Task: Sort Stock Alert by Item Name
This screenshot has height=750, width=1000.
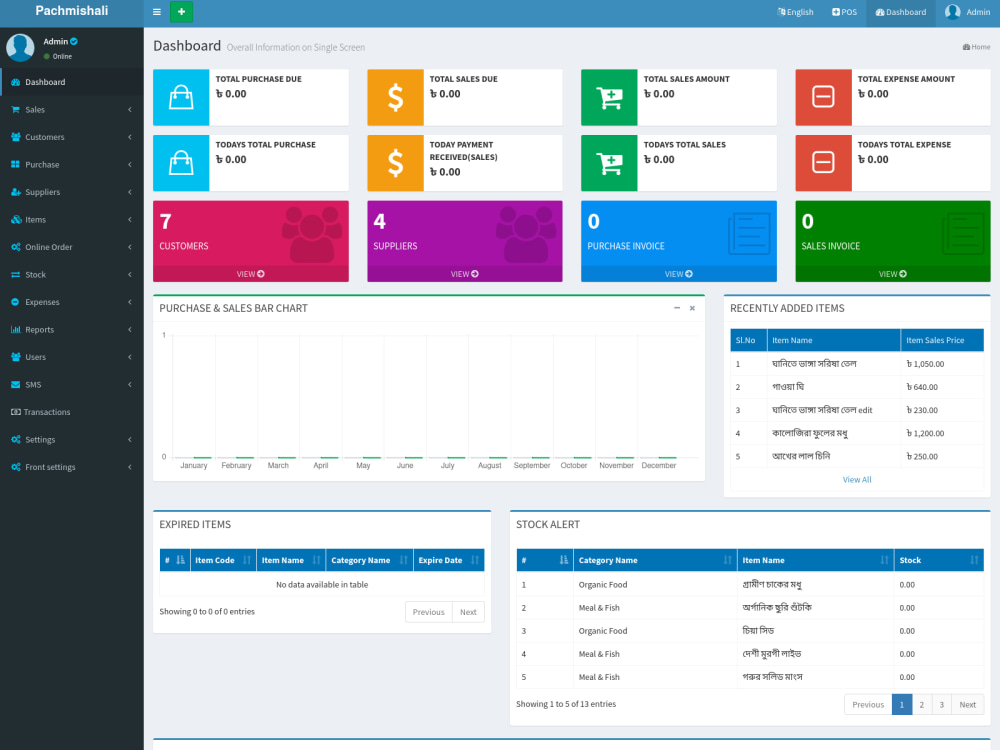Action: 815,560
